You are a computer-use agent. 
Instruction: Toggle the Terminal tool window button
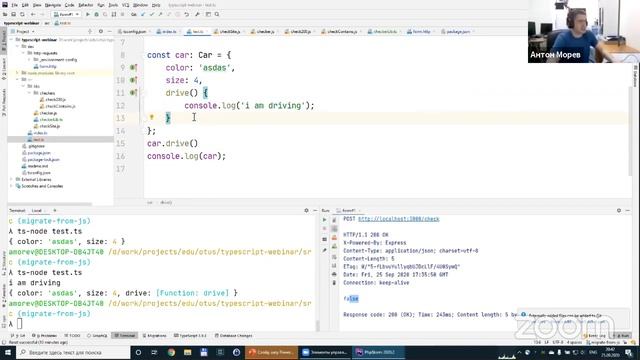(124, 336)
